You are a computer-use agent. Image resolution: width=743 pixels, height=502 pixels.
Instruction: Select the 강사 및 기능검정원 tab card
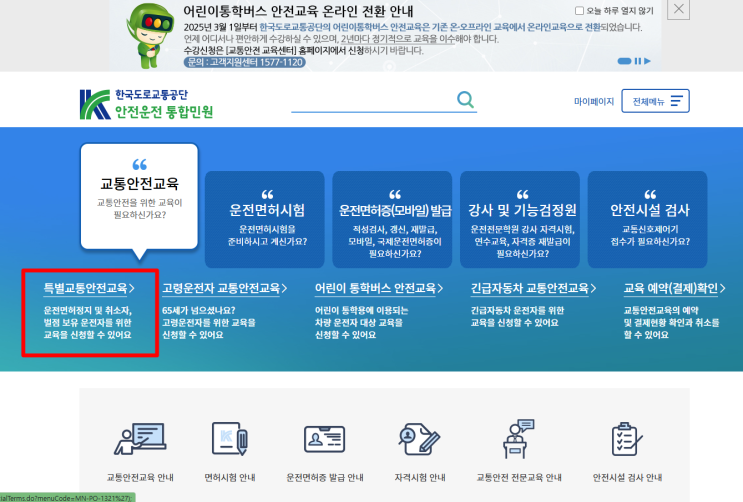(520, 219)
